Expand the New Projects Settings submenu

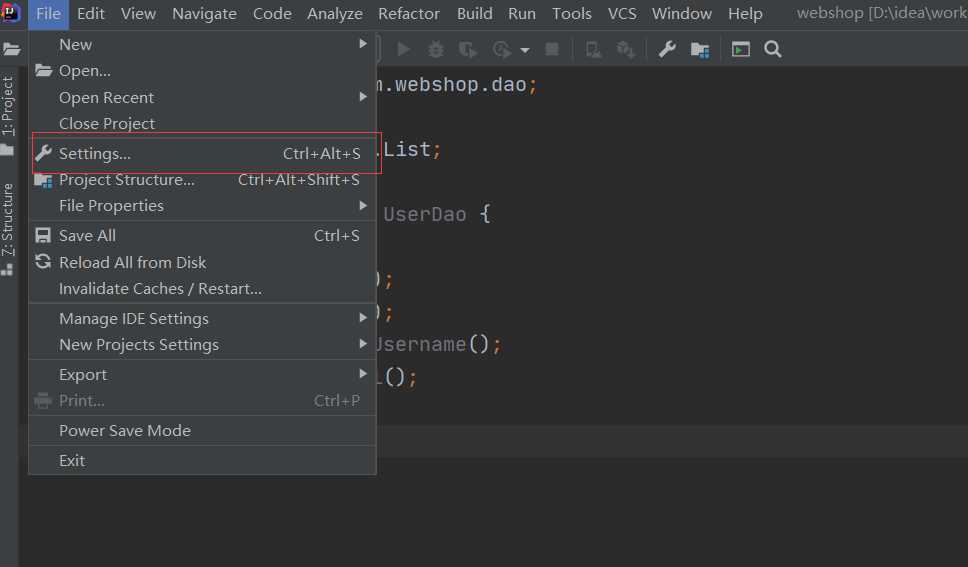[202, 345]
